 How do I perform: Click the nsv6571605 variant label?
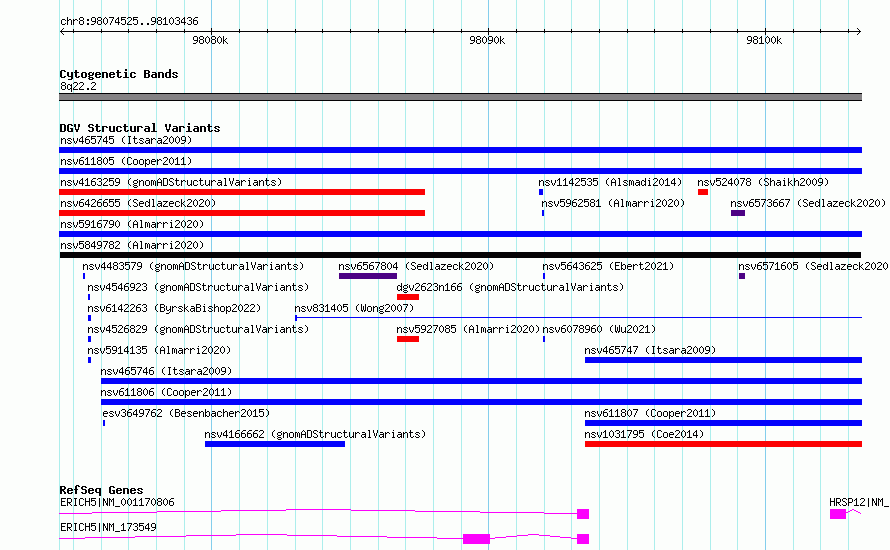[813, 266]
